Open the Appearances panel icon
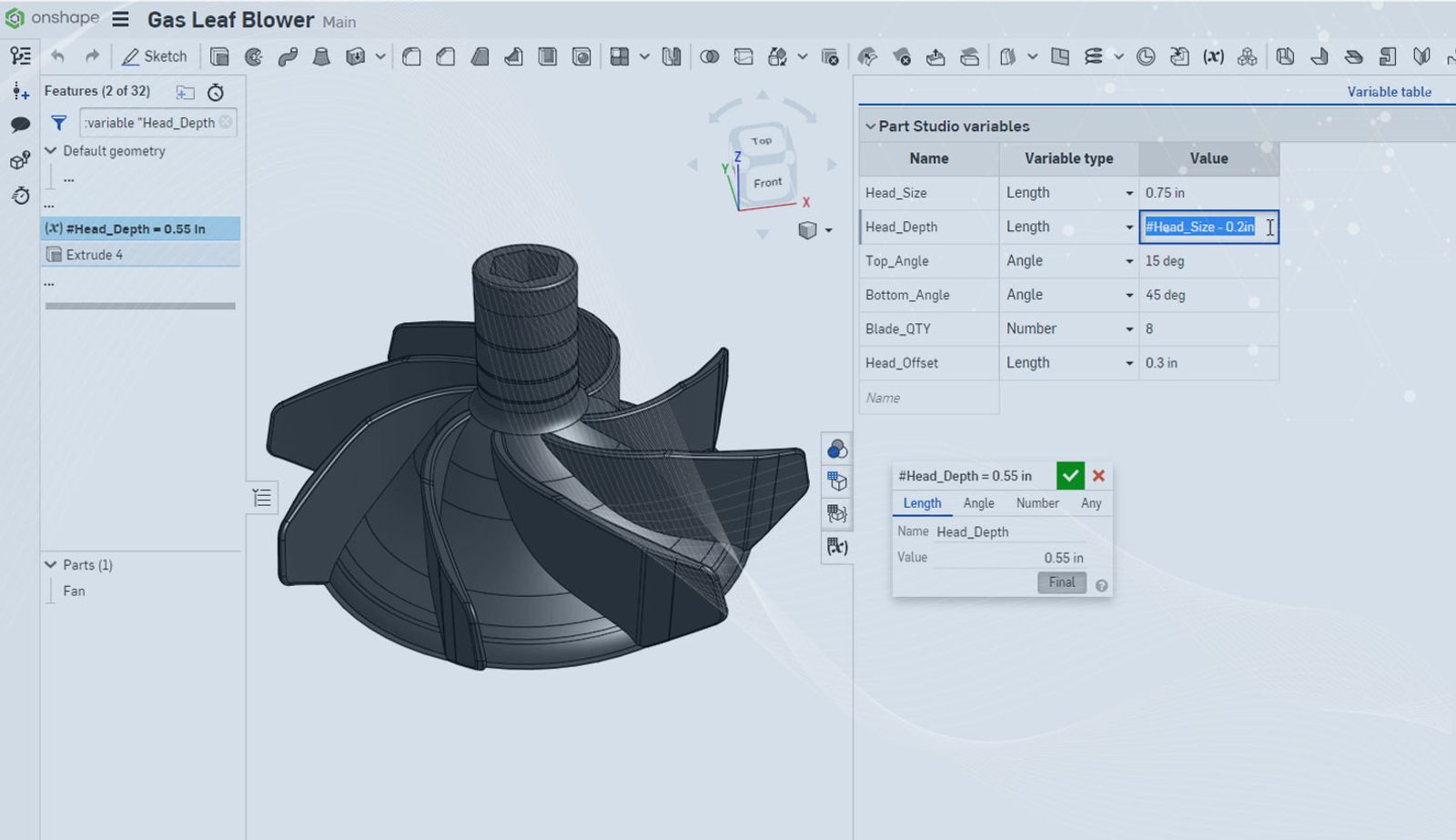 tap(836, 449)
